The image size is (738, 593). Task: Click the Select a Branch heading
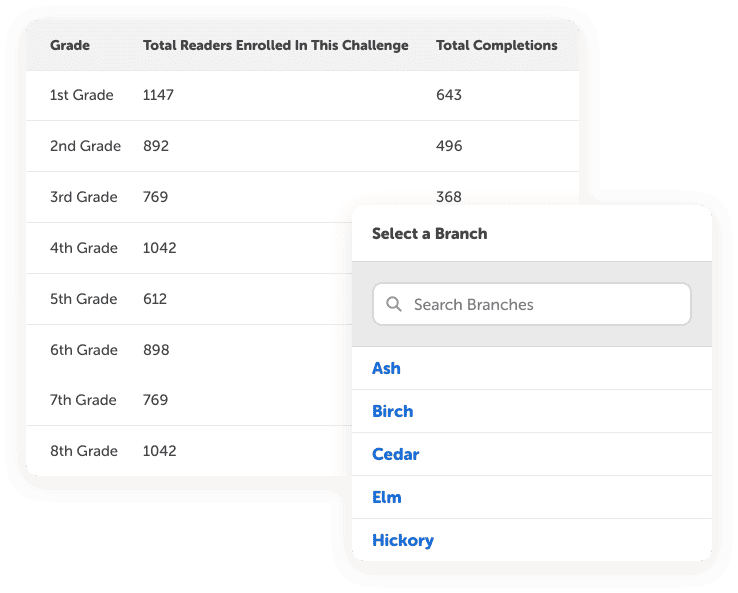point(429,233)
